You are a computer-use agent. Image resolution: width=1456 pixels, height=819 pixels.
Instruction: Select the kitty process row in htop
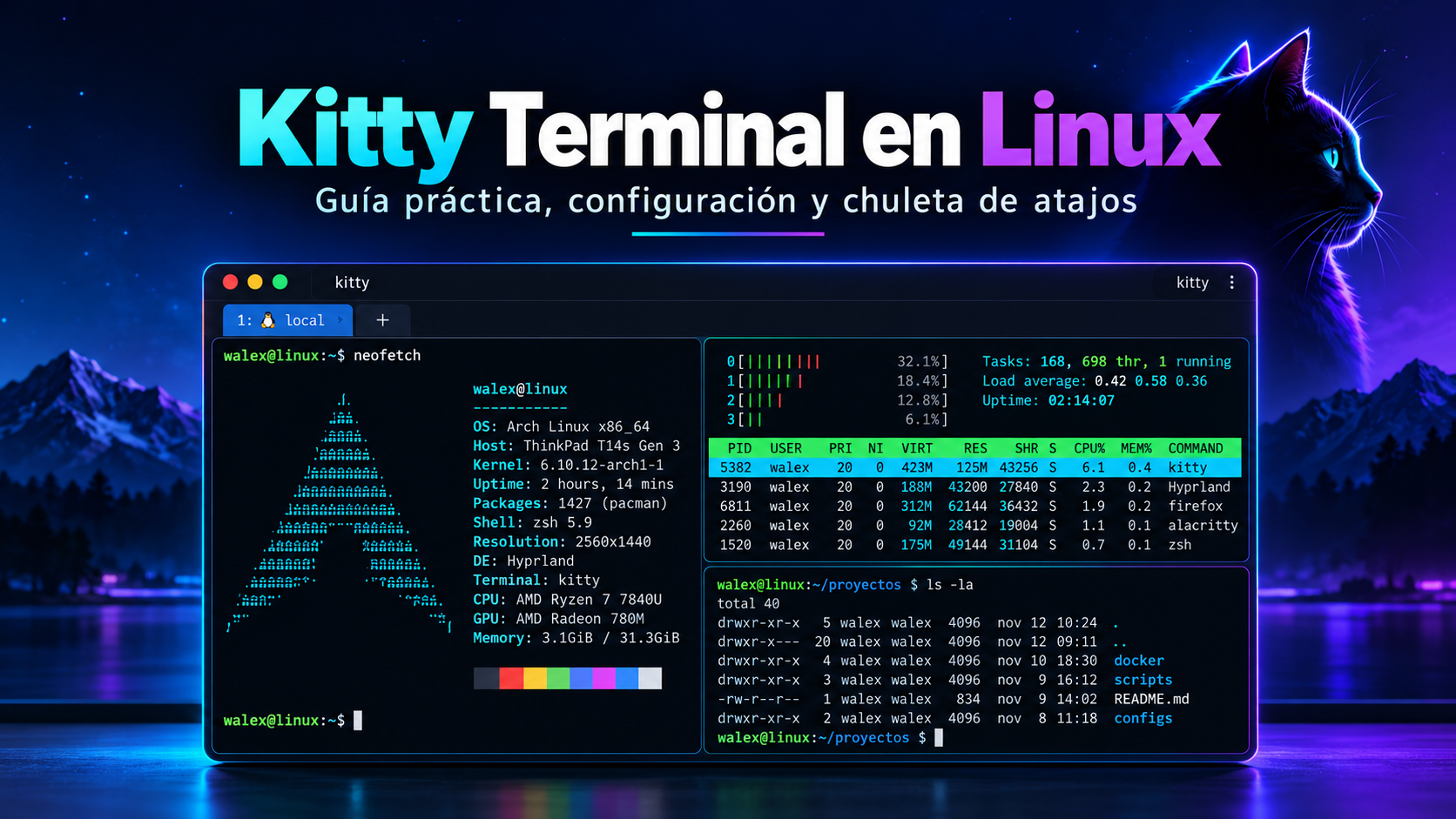[x=975, y=467]
